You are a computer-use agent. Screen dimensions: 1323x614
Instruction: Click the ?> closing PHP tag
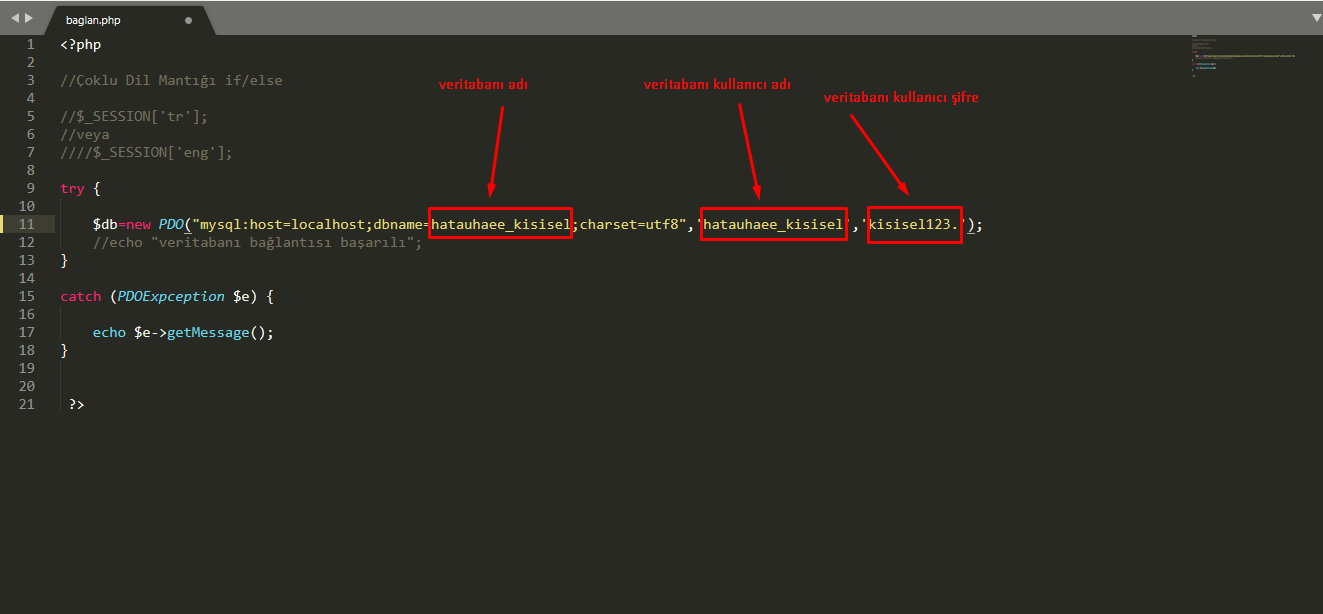77,404
